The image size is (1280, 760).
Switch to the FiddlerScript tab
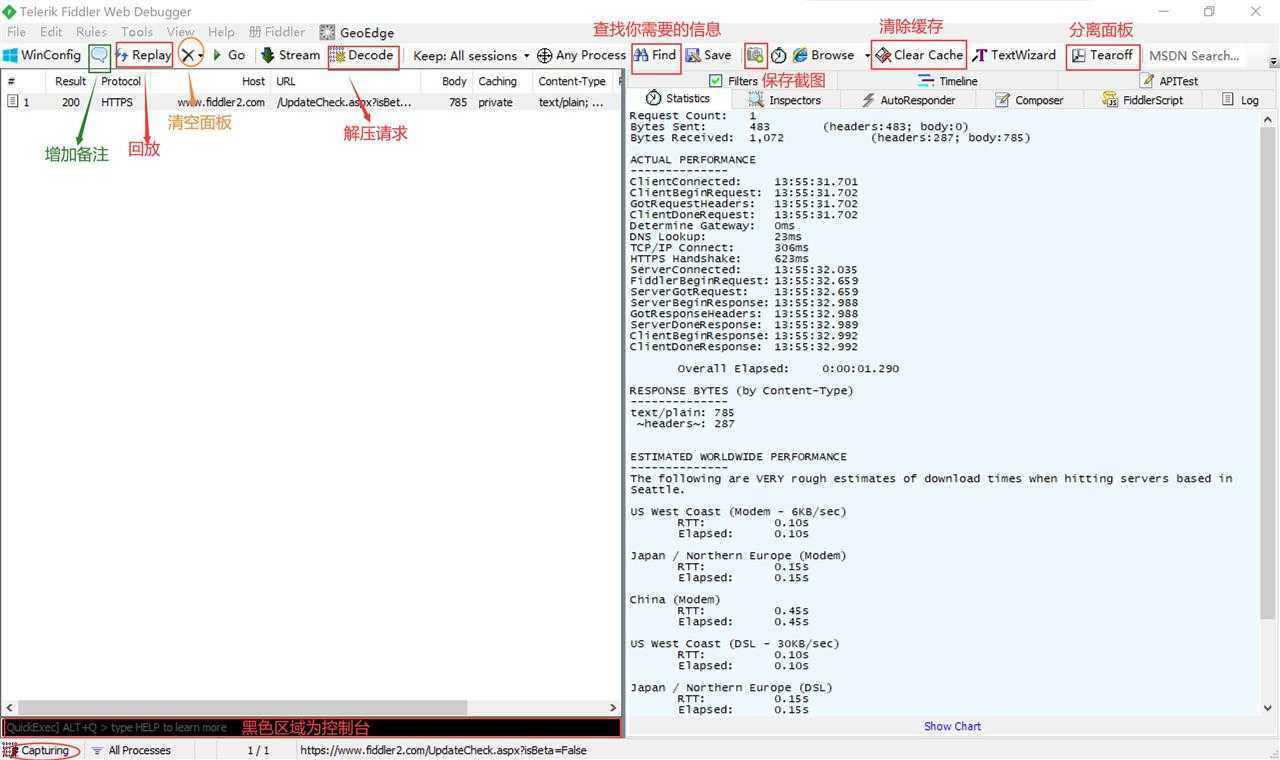[1143, 100]
